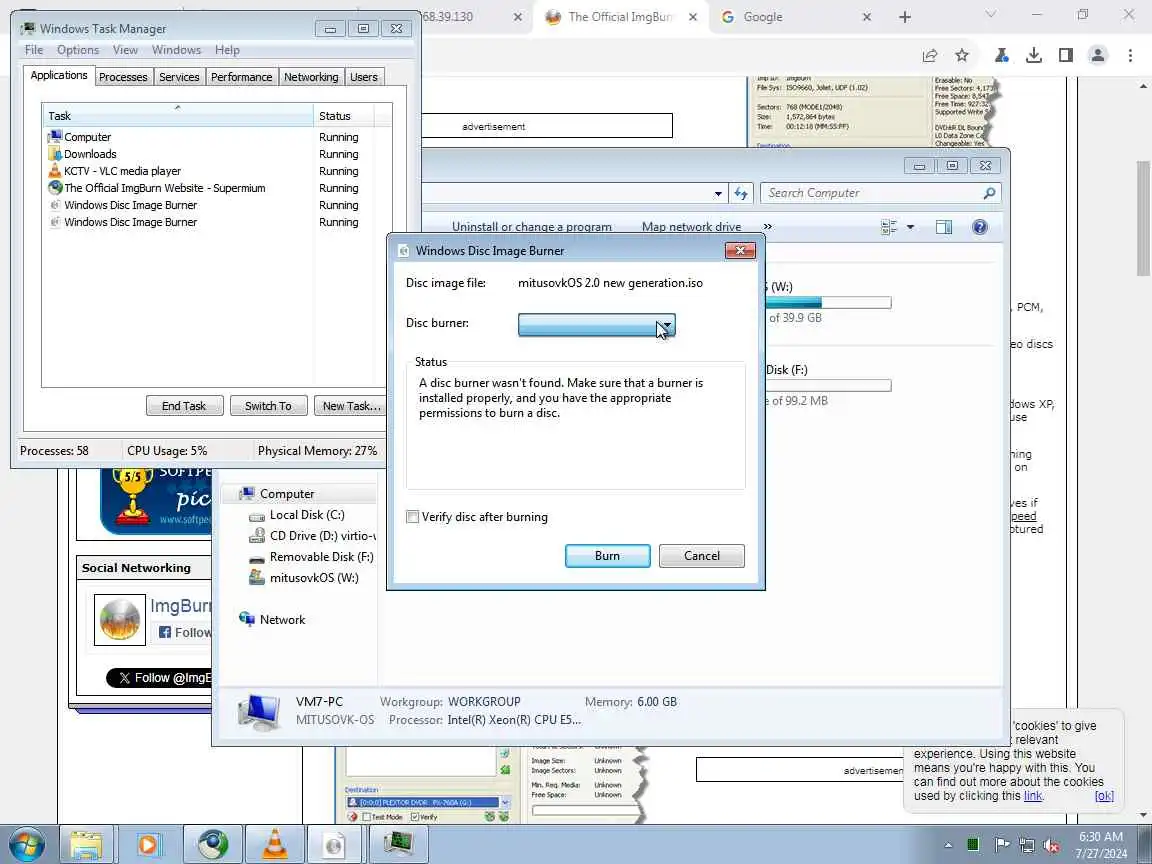Open Windows Media Player taskbar icon
Viewport: 1152px width, 864px height.
pos(148,844)
